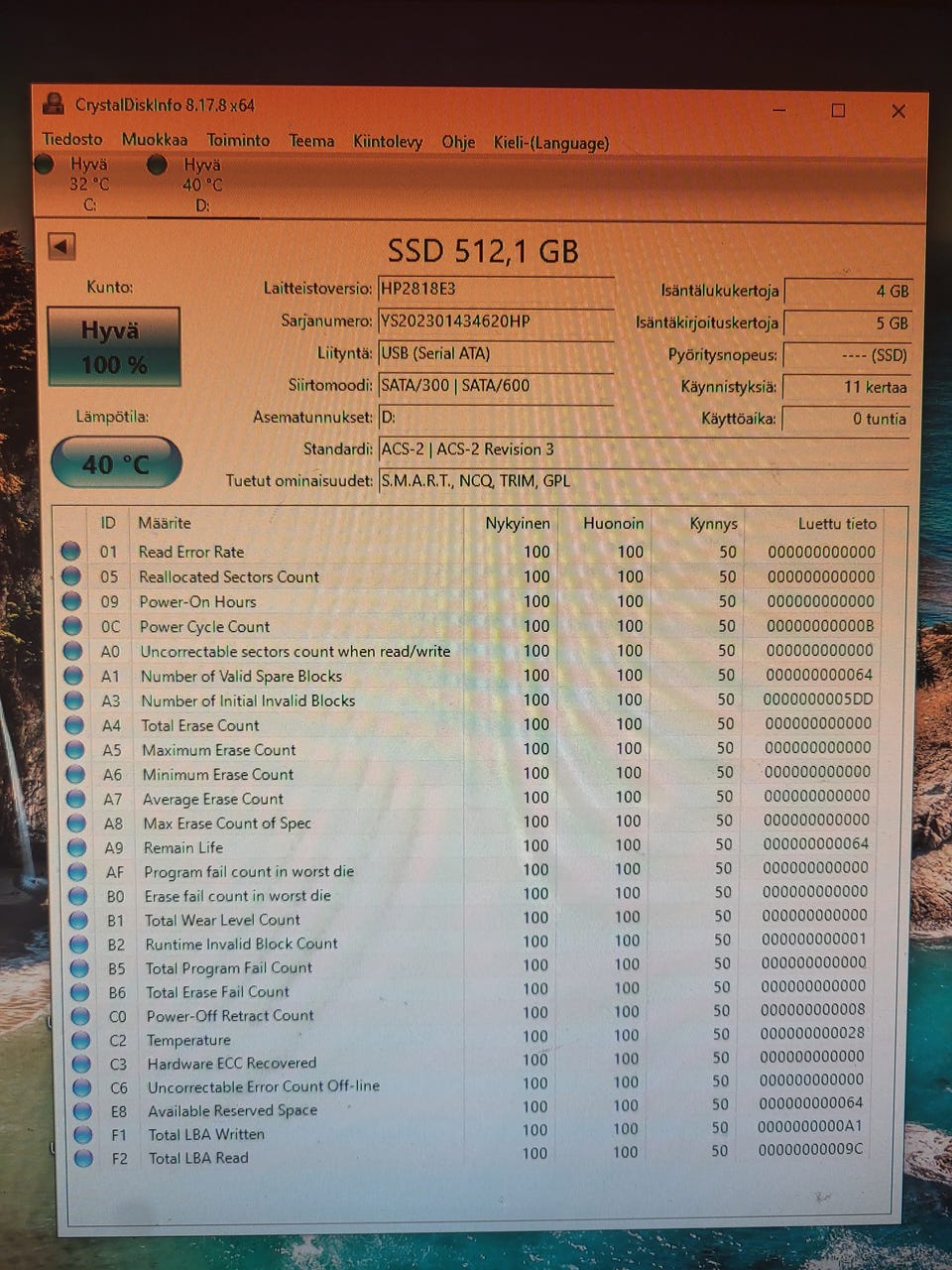Click status circle for Temperature attribute row
The width and height of the screenshot is (952, 1270).
(81, 1040)
